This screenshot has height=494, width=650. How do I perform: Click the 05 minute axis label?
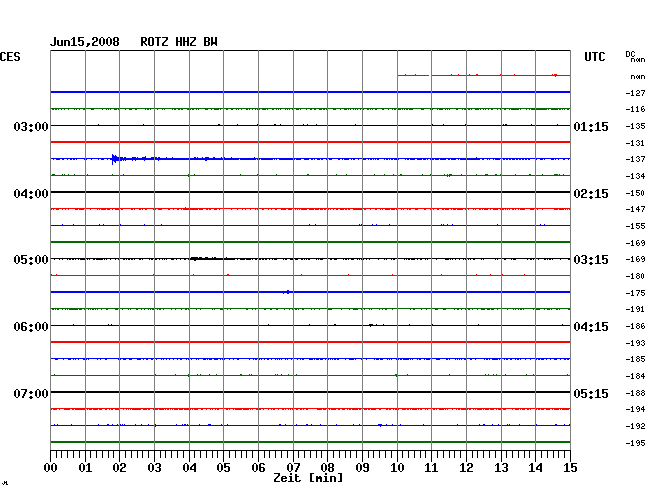pos(223,468)
